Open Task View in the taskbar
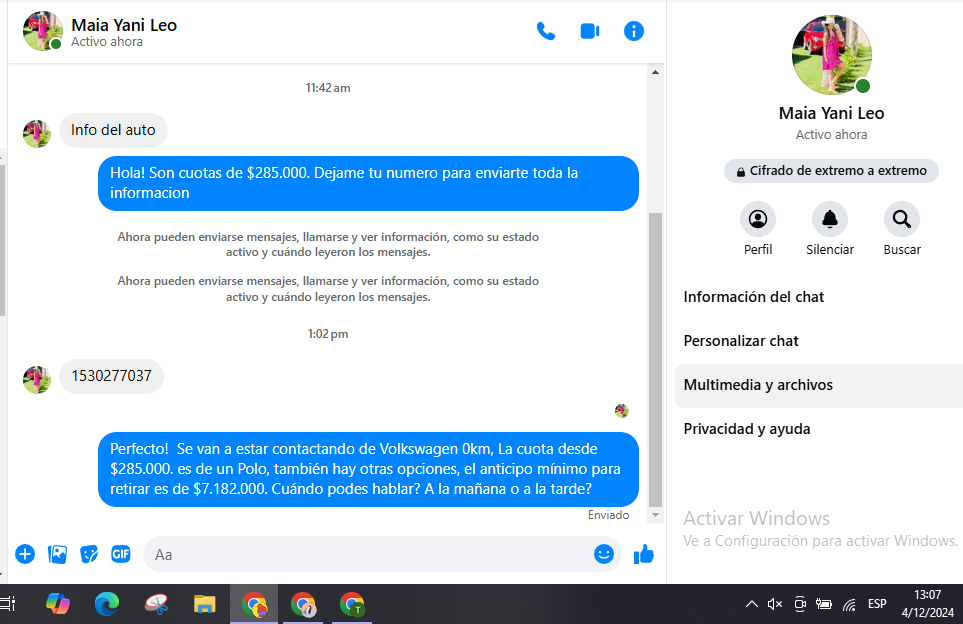The width and height of the screenshot is (963, 624). click(7, 604)
